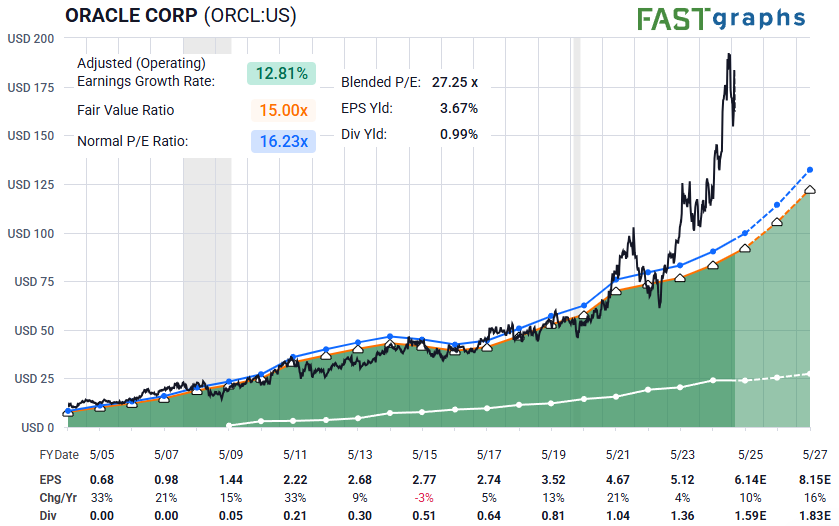The width and height of the screenshot is (839, 526).
Task: Click the Div row label
Action: click(48, 516)
